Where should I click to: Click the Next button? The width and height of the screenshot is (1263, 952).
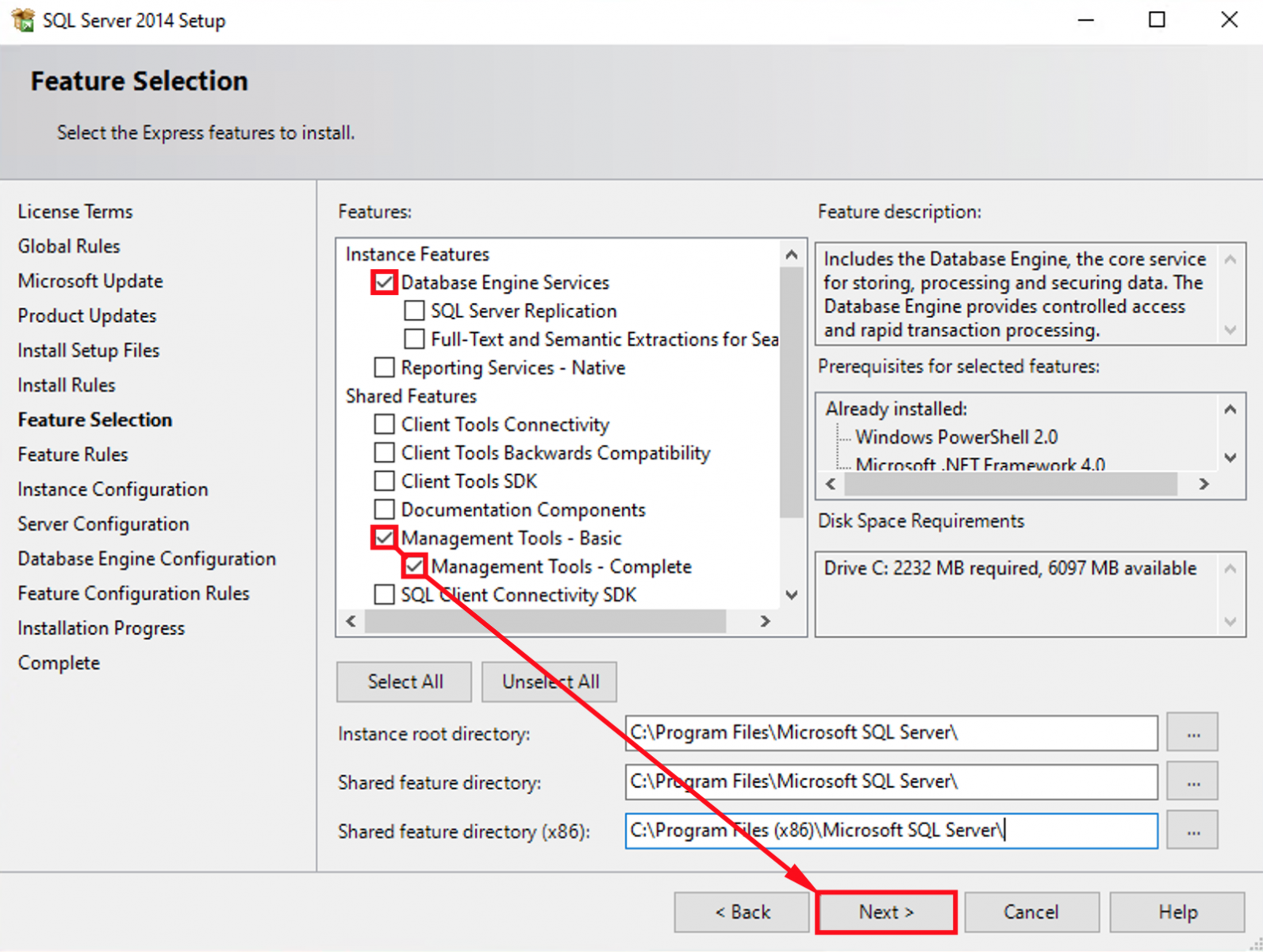point(886,912)
